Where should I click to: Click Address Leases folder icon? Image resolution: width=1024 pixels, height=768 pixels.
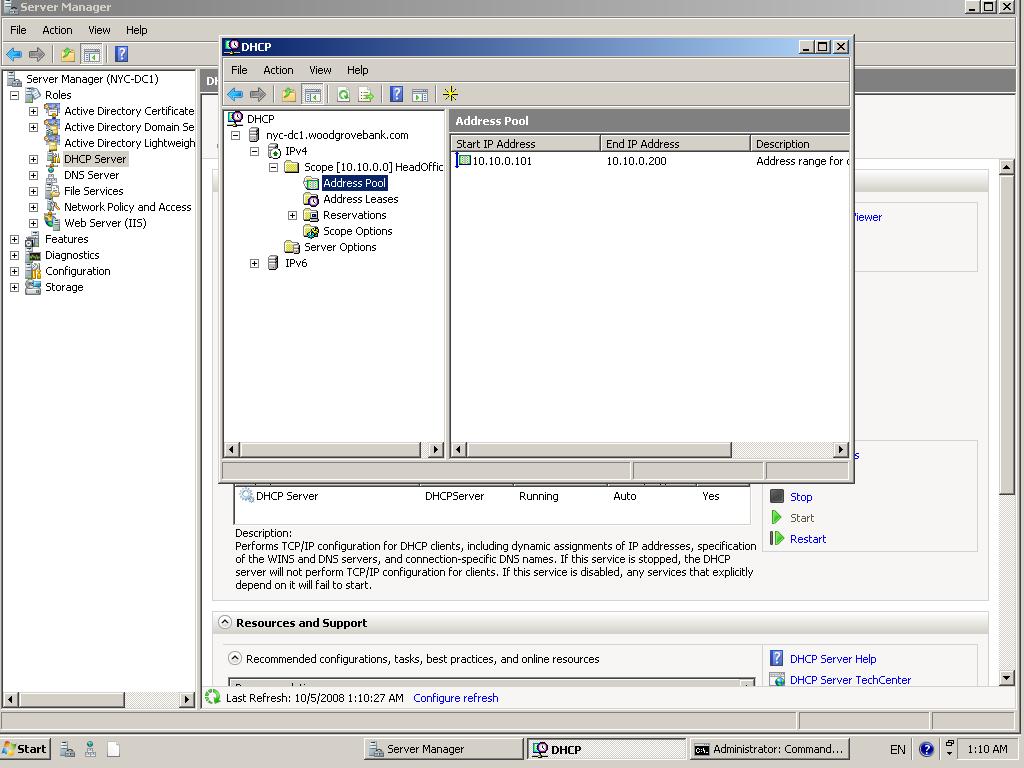pos(312,199)
